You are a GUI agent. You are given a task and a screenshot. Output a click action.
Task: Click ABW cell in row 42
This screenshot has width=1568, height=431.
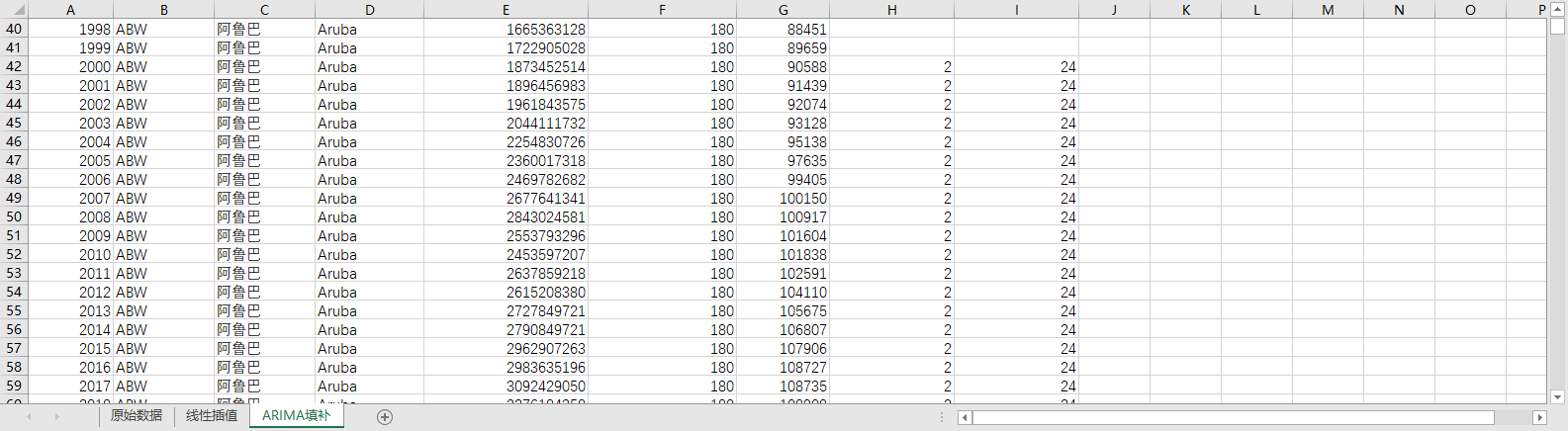163,66
